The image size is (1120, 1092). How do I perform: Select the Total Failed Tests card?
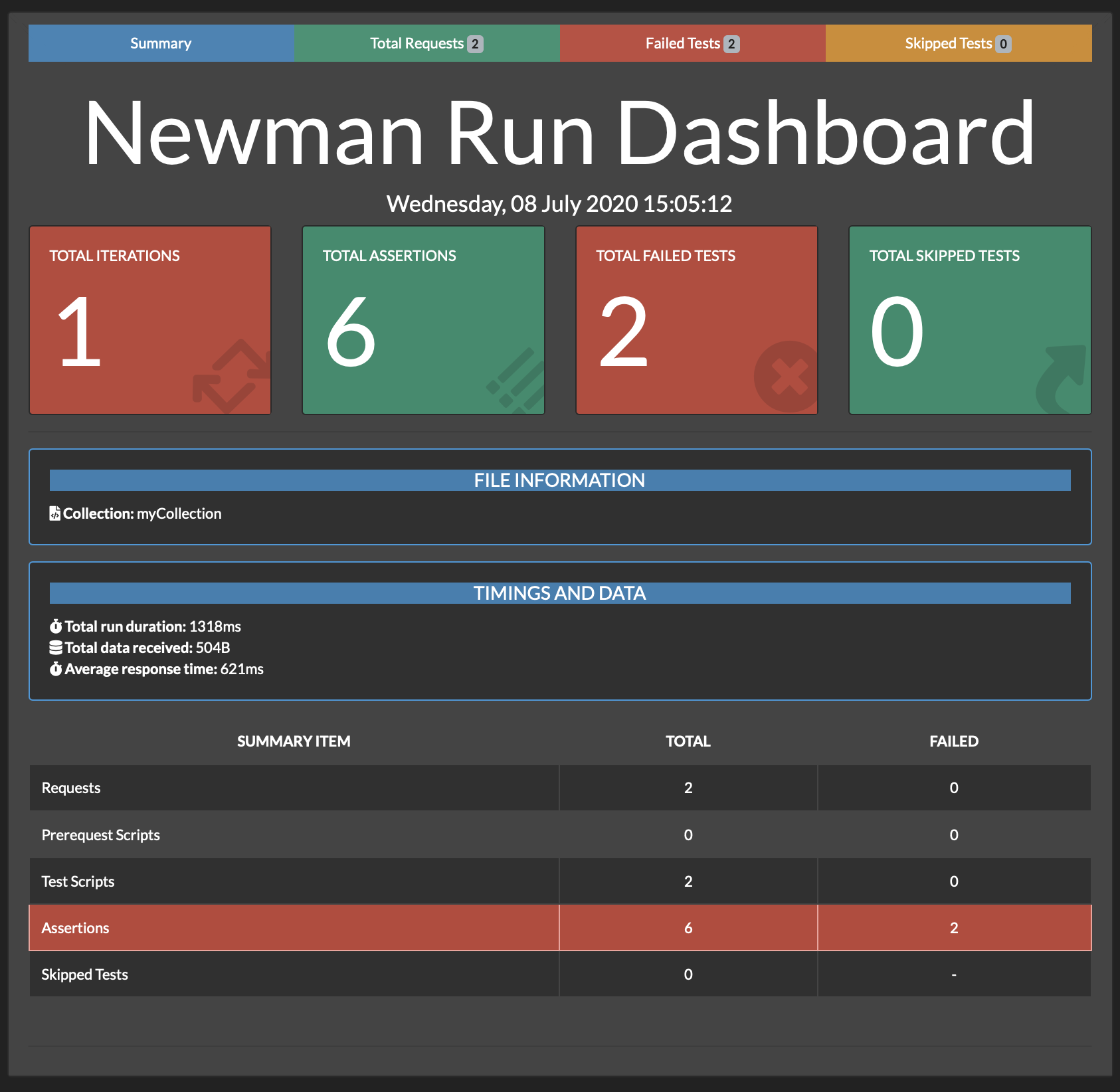coord(696,320)
